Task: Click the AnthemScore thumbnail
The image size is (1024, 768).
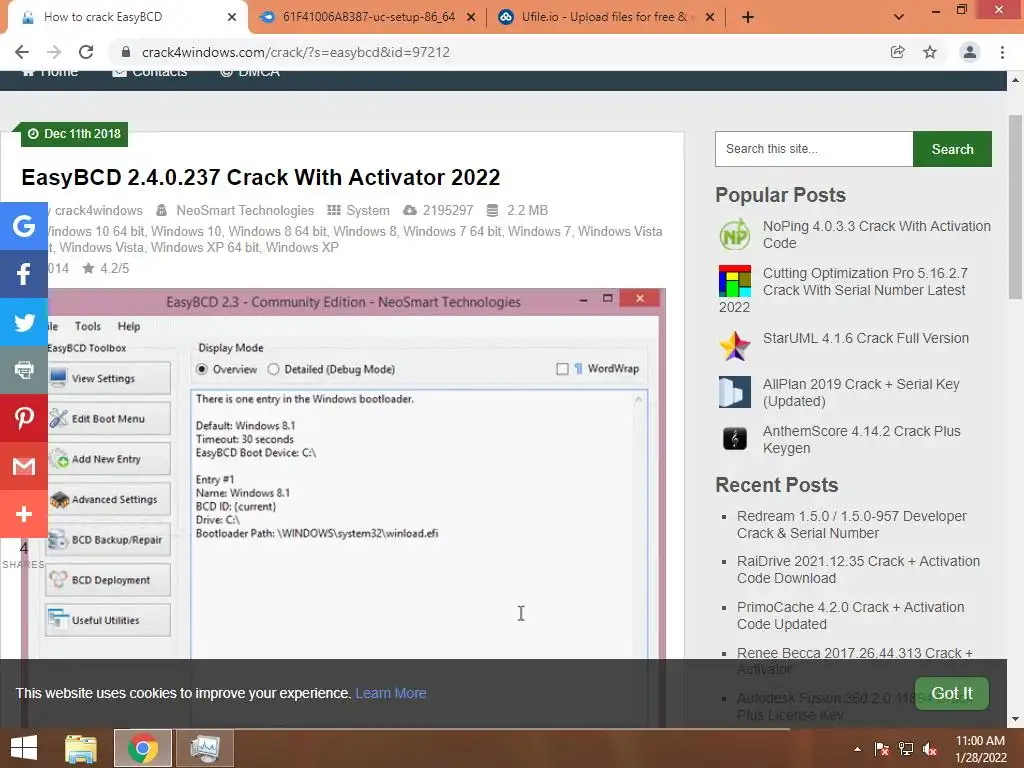Action: click(735, 439)
